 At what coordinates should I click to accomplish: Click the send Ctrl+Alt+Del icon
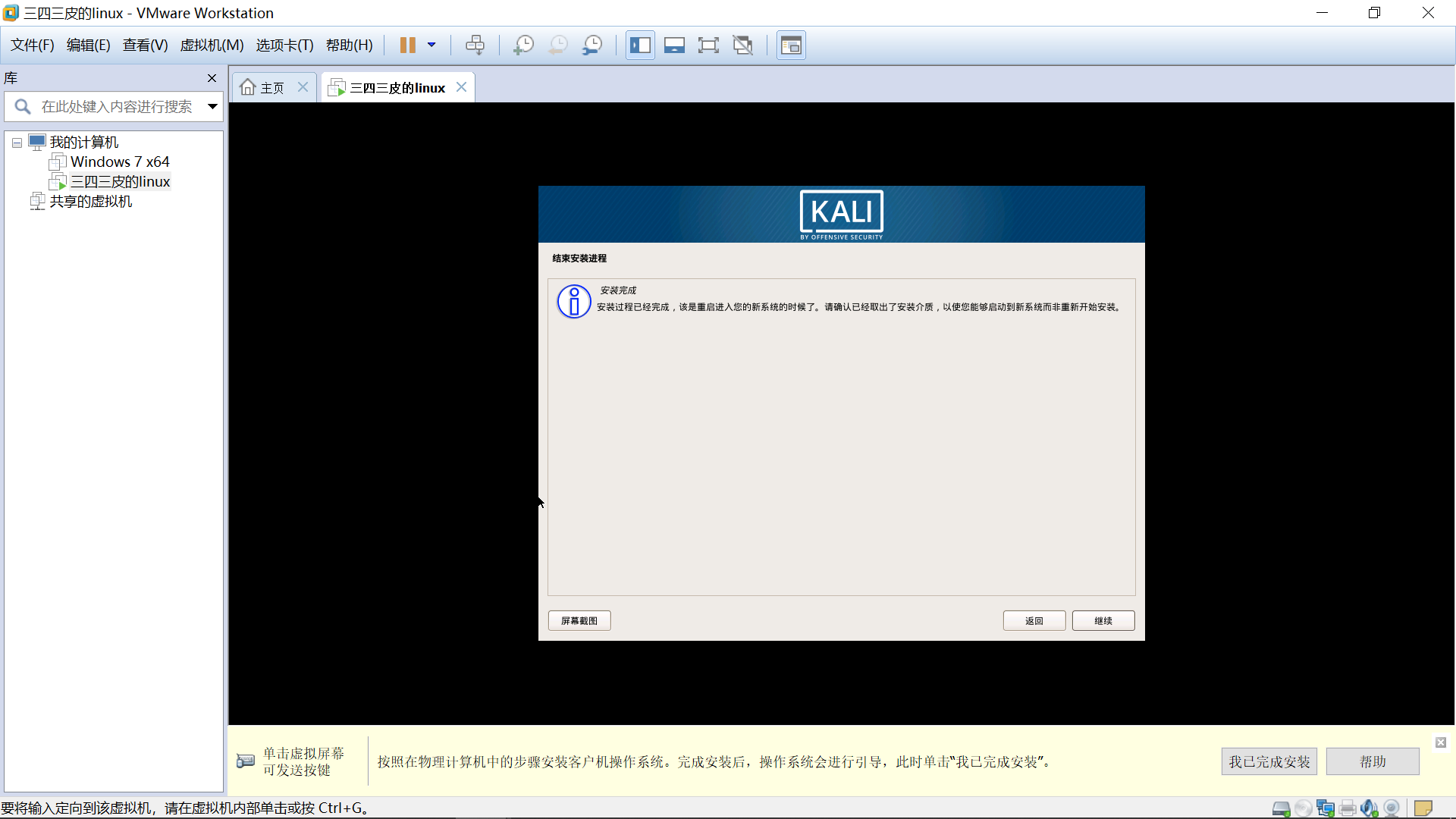coord(475,45)
